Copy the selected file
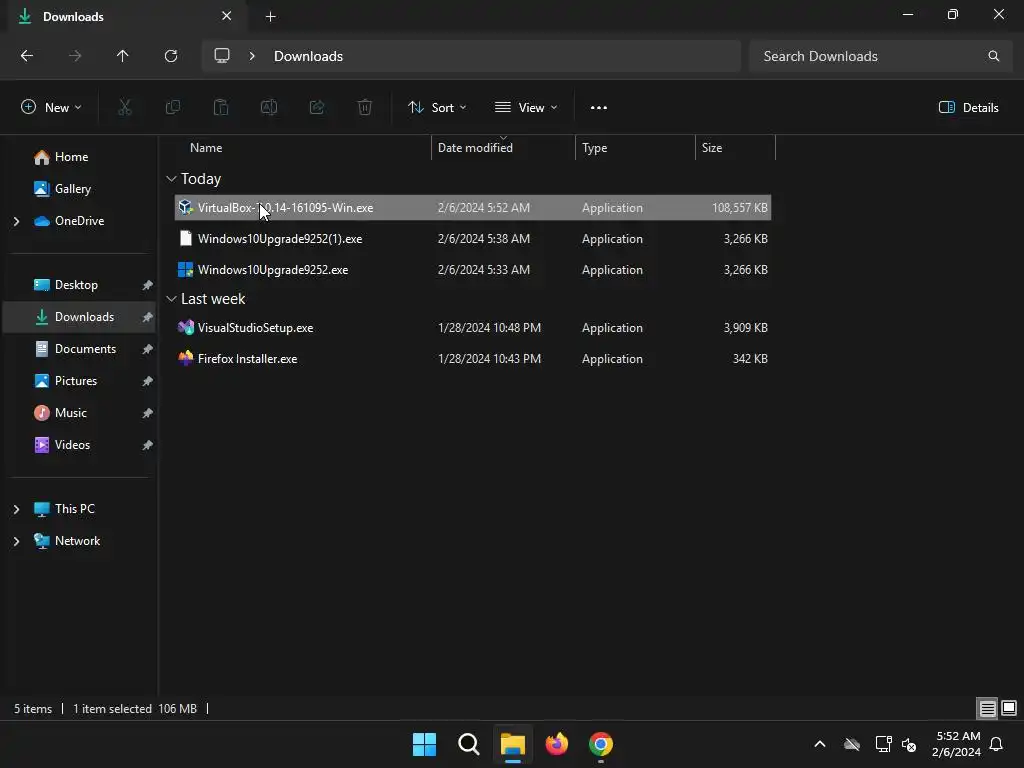Viewport: 1024px width, 768px height. [x=173, y=107]
